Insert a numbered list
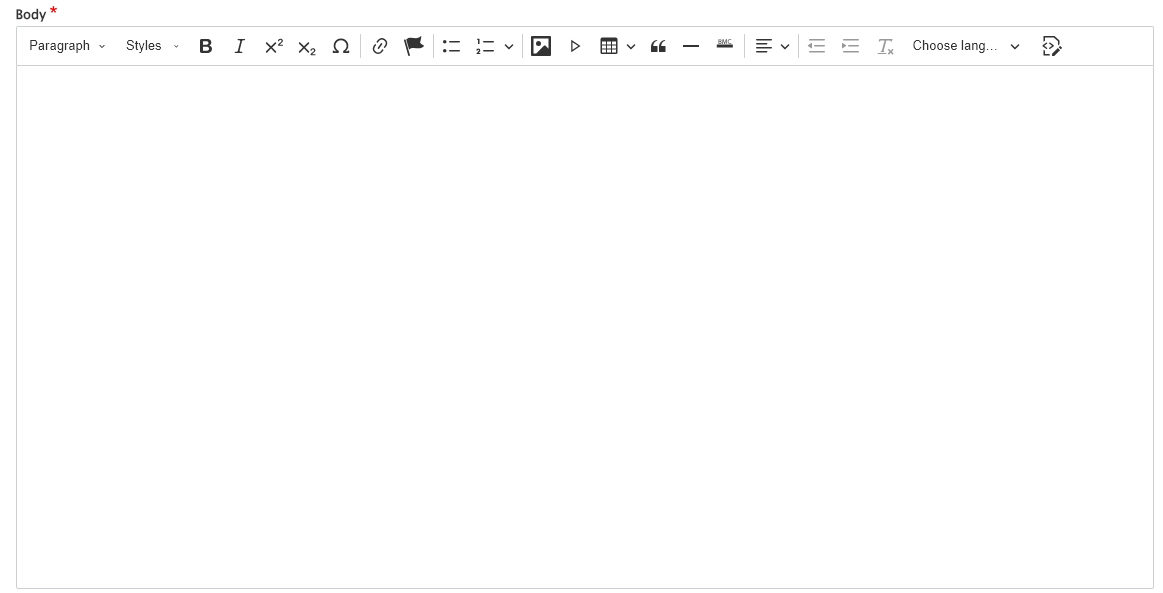Image resolution: width=1163 pixels, height=593 pixels. pos(485,46)
